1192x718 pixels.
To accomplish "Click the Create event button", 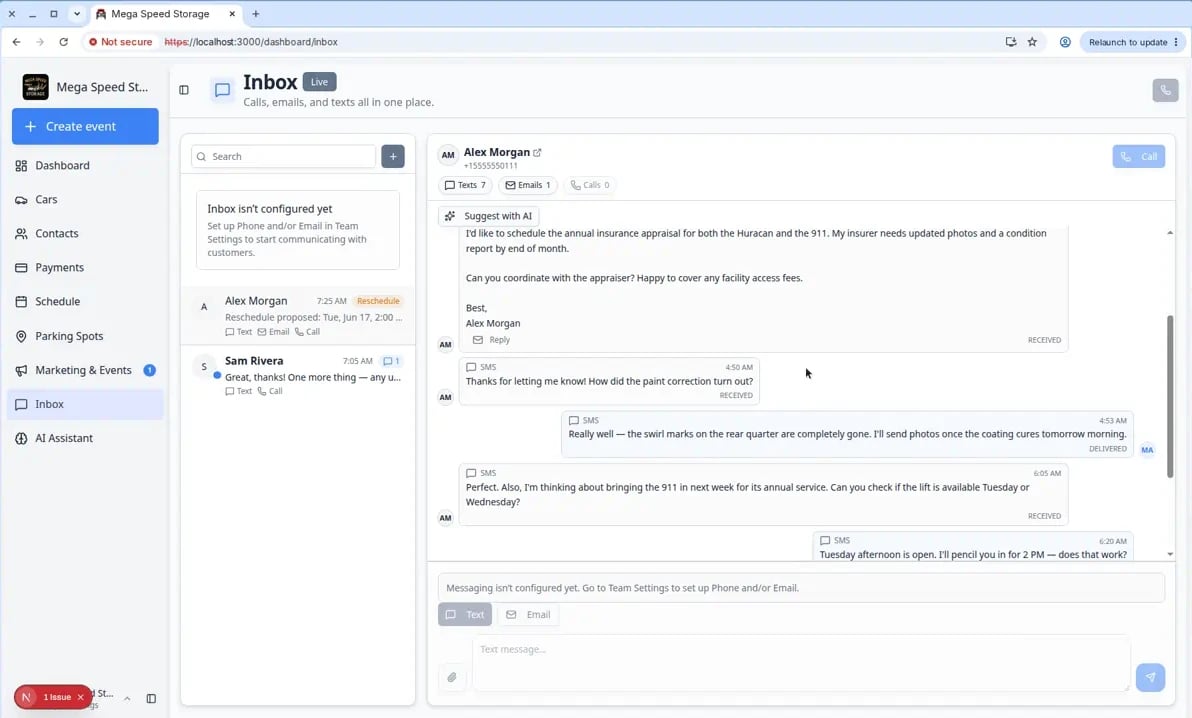I will 85,126.
